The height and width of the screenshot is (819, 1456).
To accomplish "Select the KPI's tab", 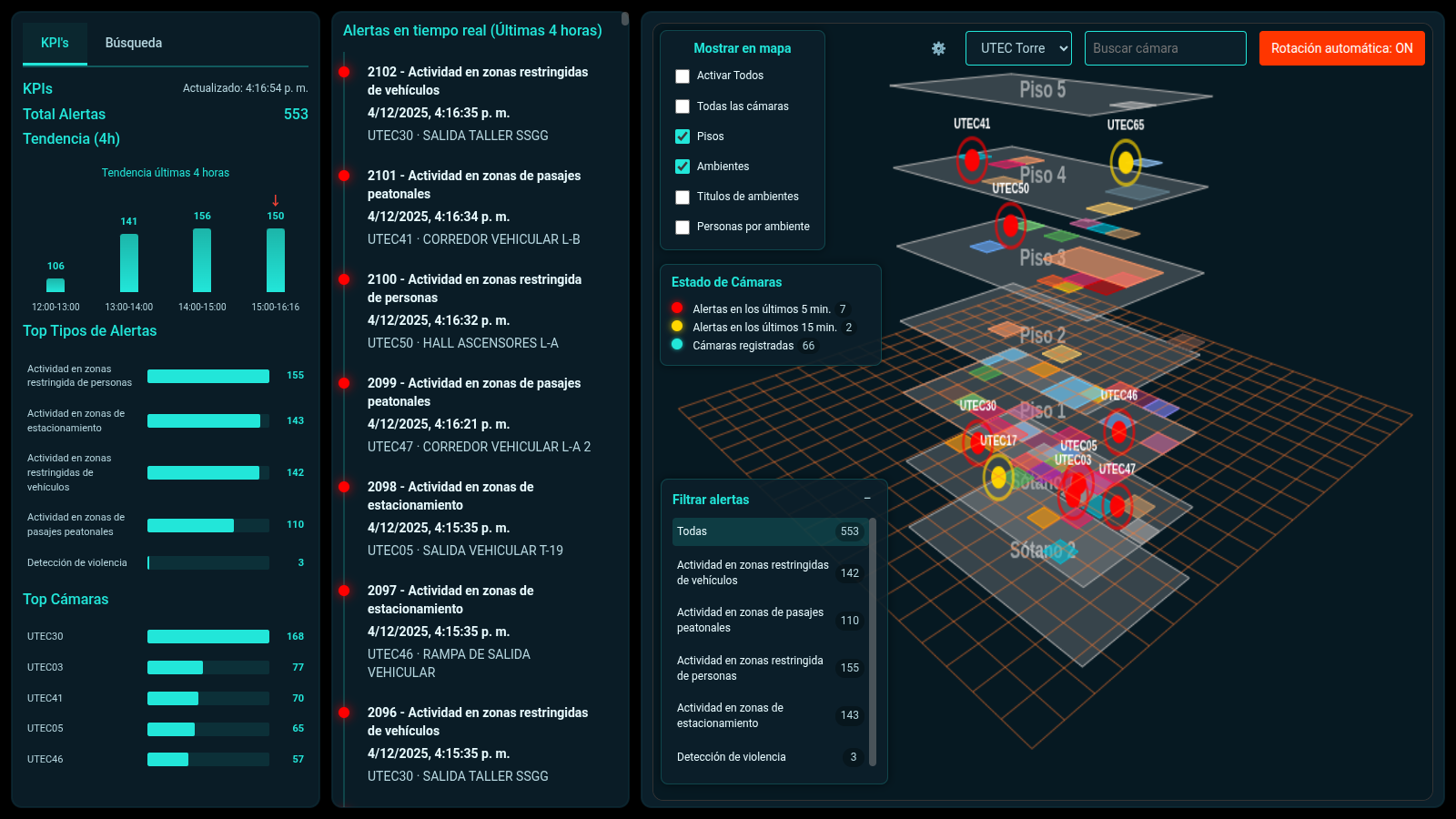I will [55, 43].
